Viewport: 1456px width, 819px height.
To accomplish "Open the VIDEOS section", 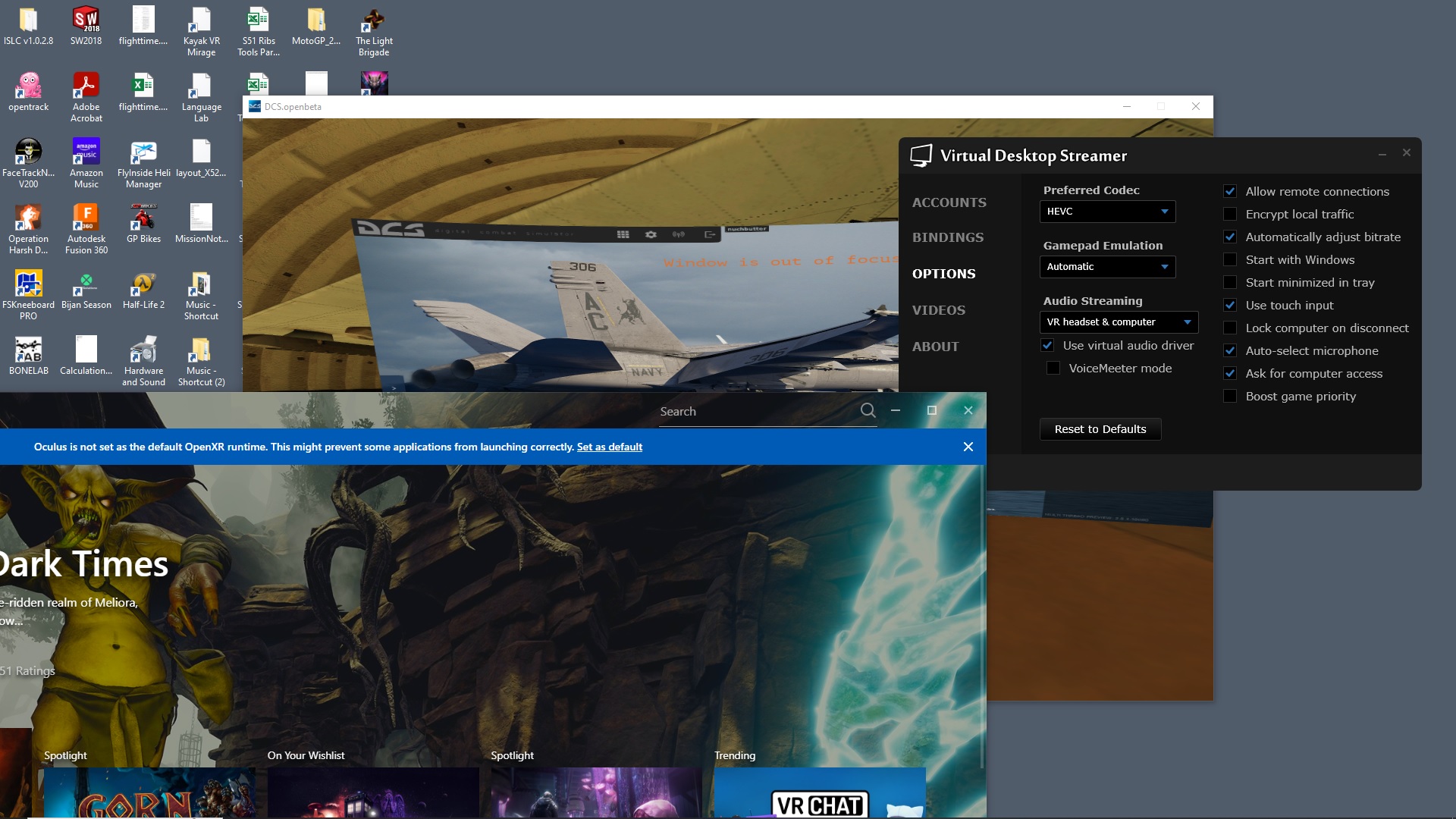I will (939, 310).
